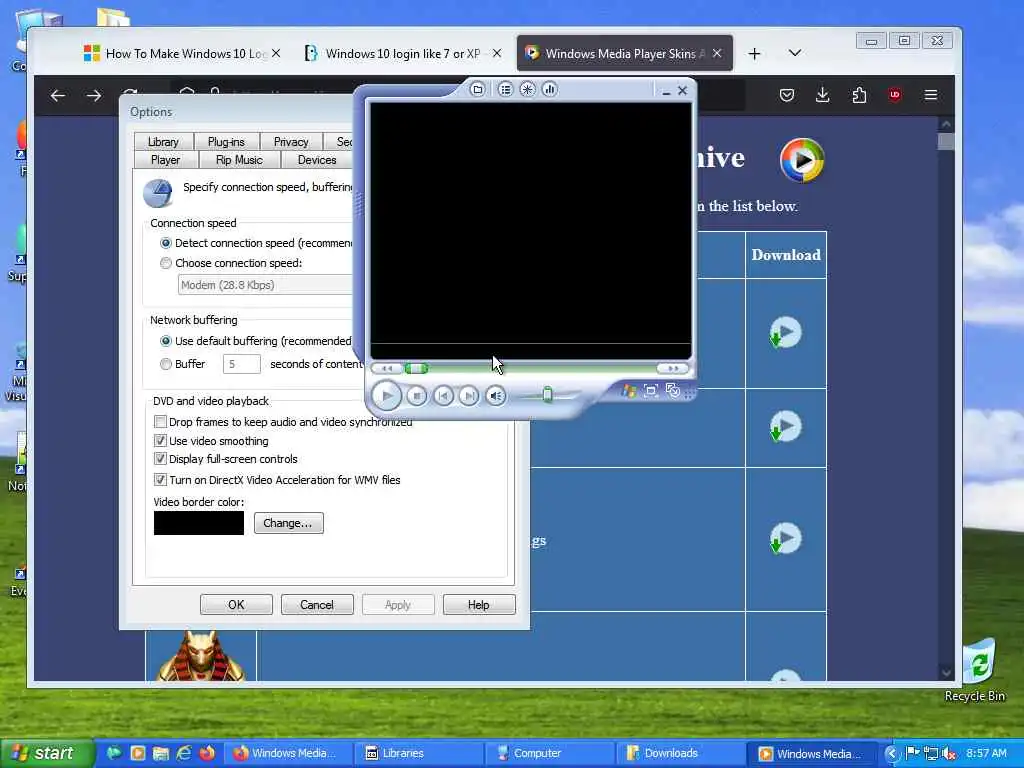Click the buffer seconds input field
1024x768 pixels.
242,364
